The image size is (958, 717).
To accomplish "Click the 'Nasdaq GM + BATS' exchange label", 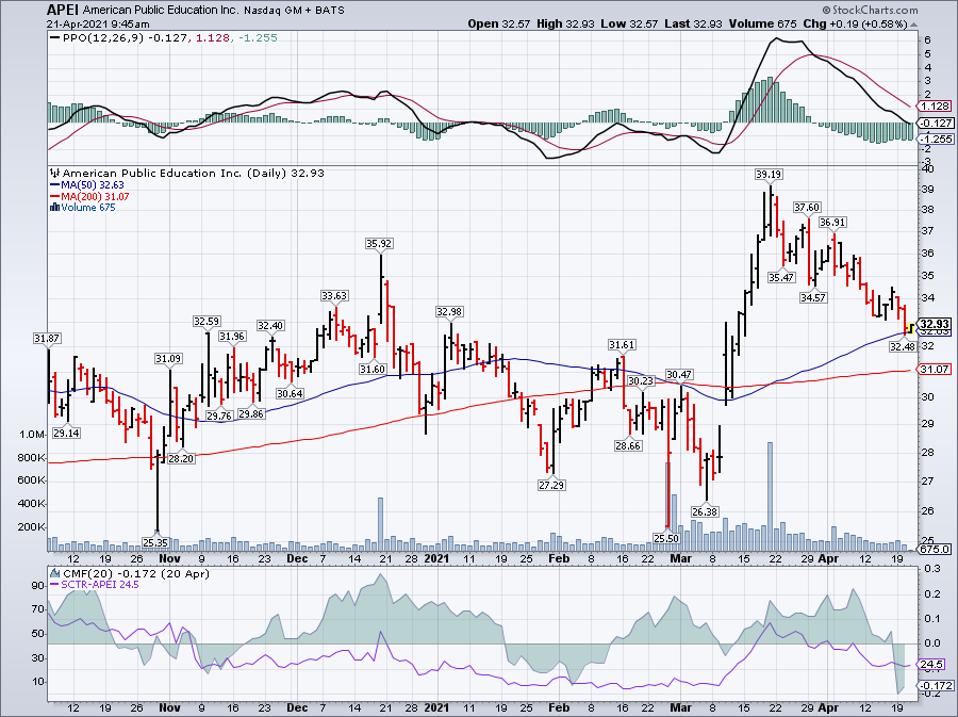I will coord(296,10).
